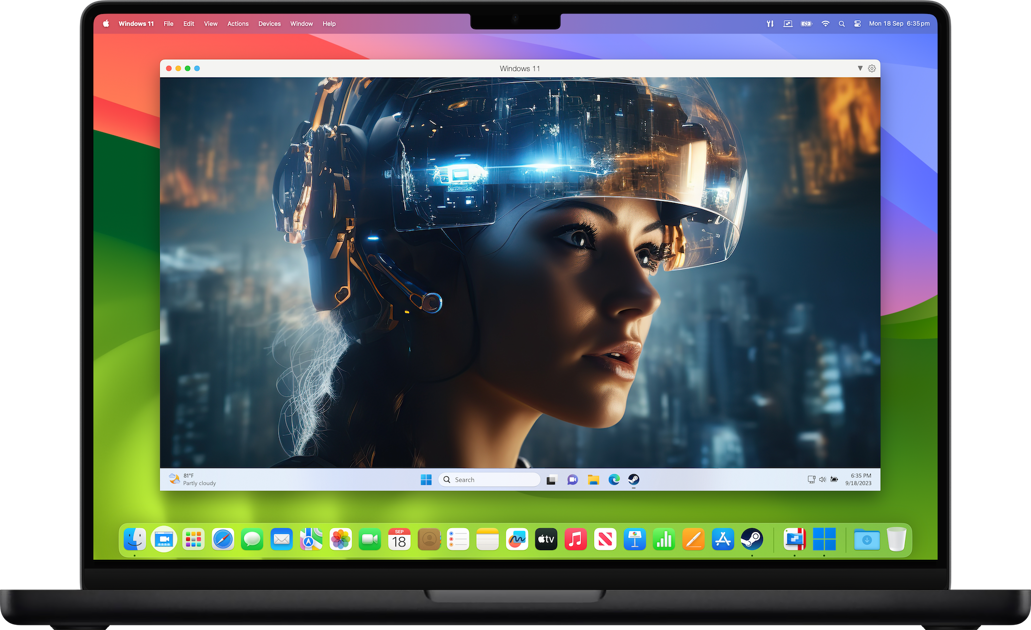Toggle Wi-Fi menu in macOS menu bar
This screenshot has width=1031, height=630.
825,23
